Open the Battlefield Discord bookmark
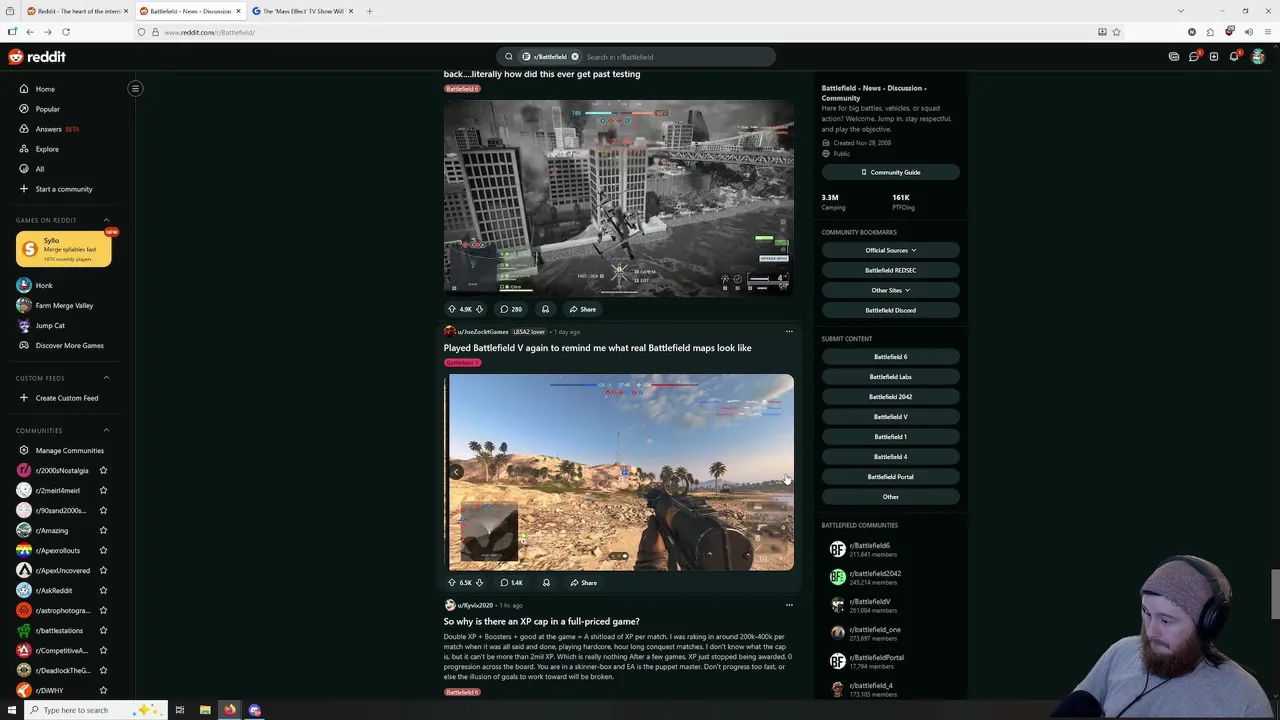1280x720 pixels. tap(891, 310)
